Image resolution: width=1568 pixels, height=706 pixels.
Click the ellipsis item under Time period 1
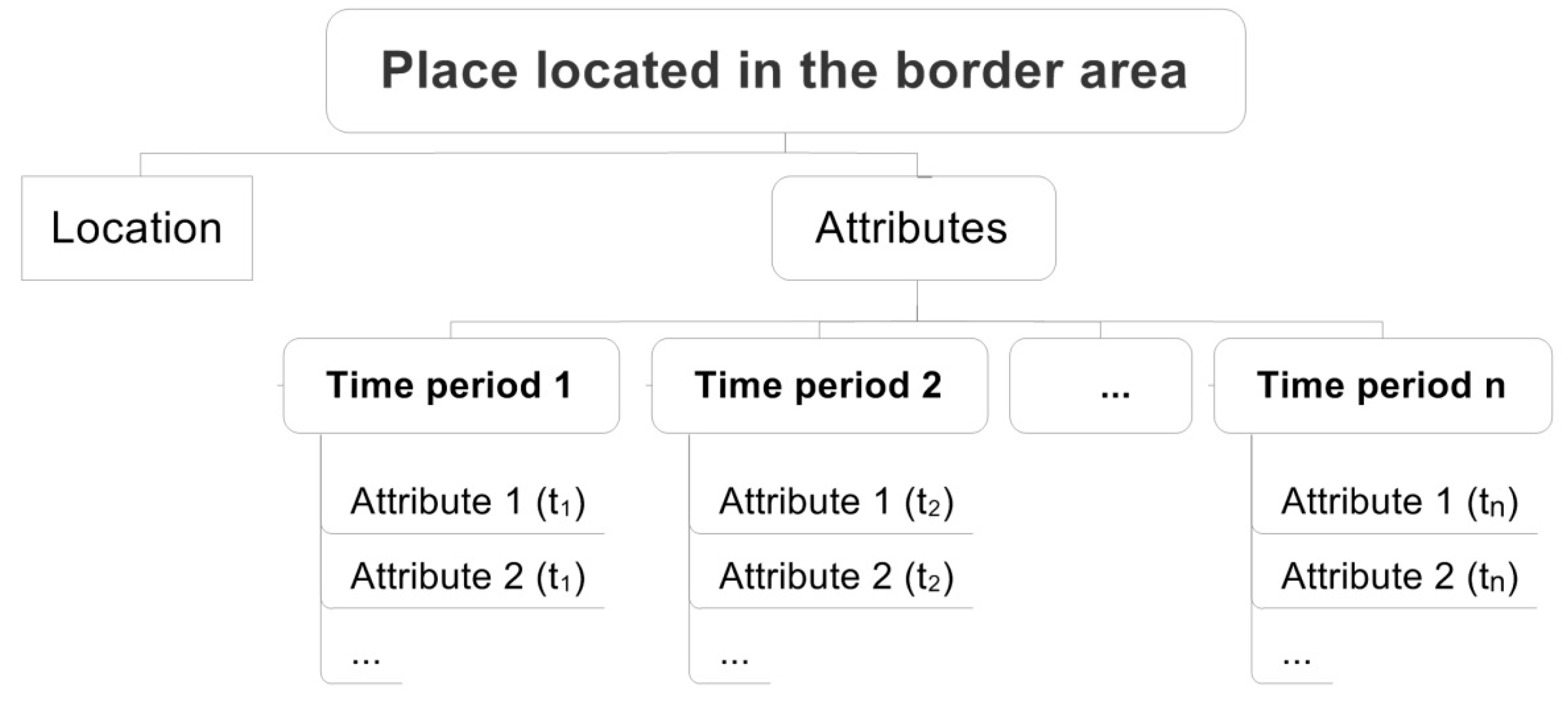[x=366, y=657]
